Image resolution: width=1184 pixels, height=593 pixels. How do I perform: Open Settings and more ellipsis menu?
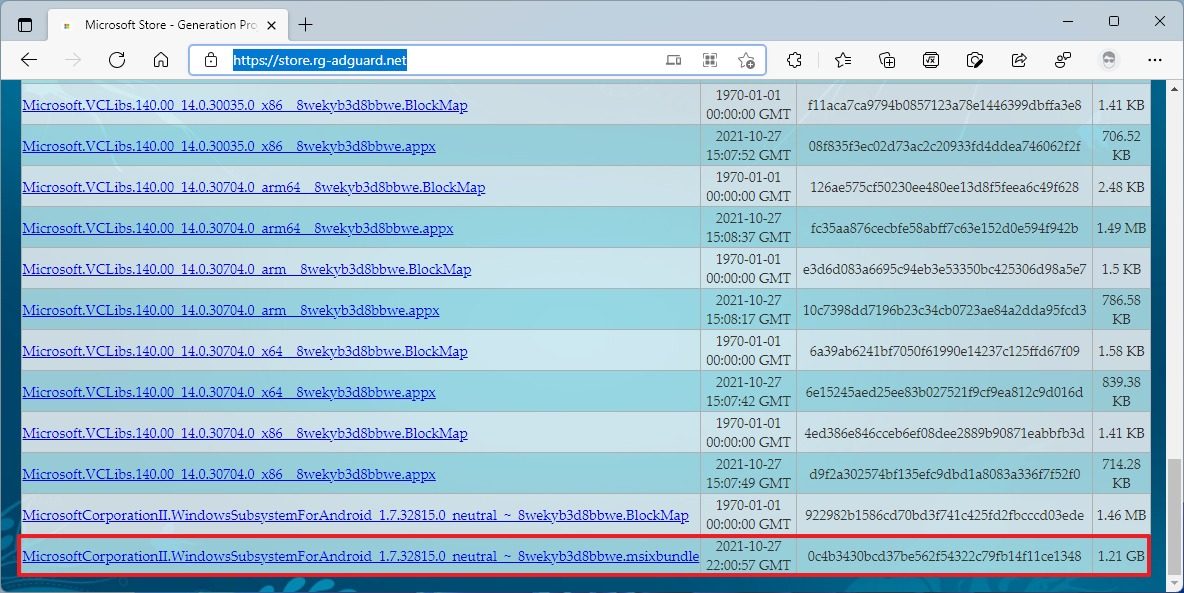coord(1155,60)
